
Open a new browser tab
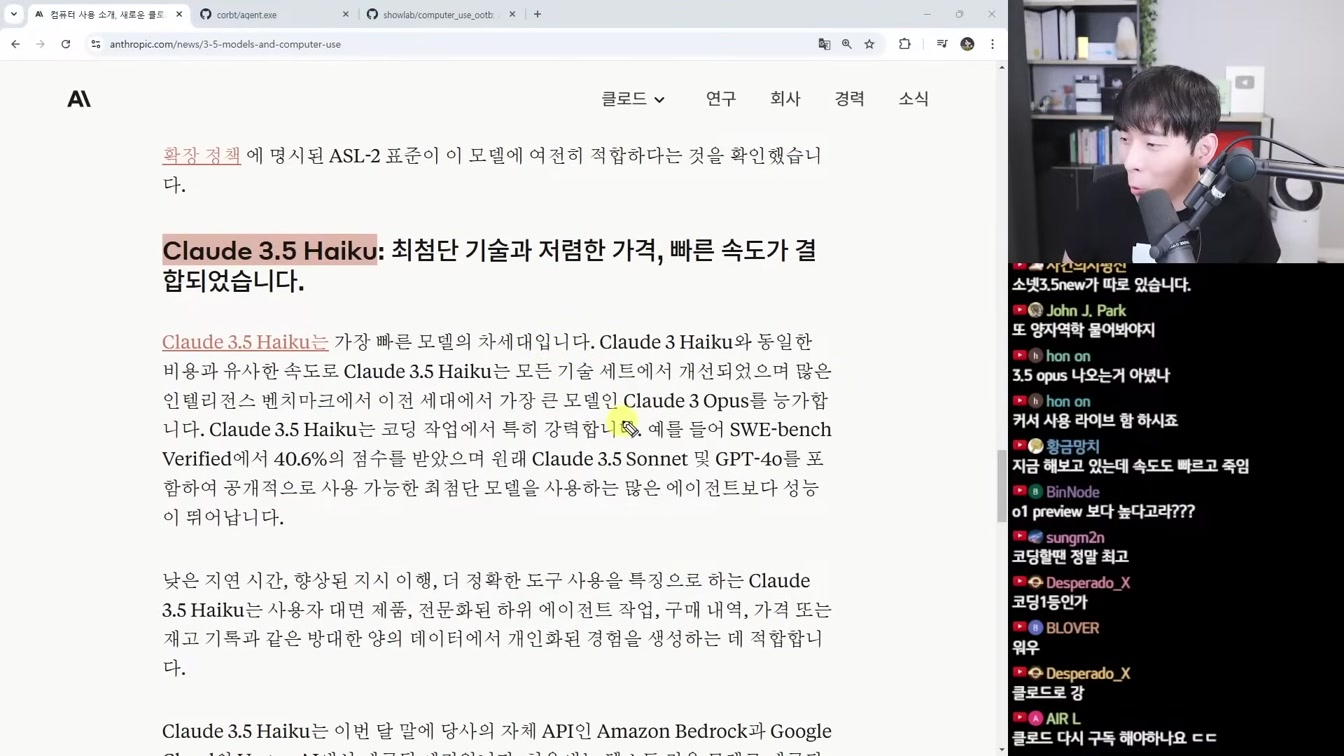click(x=537, y=14)
